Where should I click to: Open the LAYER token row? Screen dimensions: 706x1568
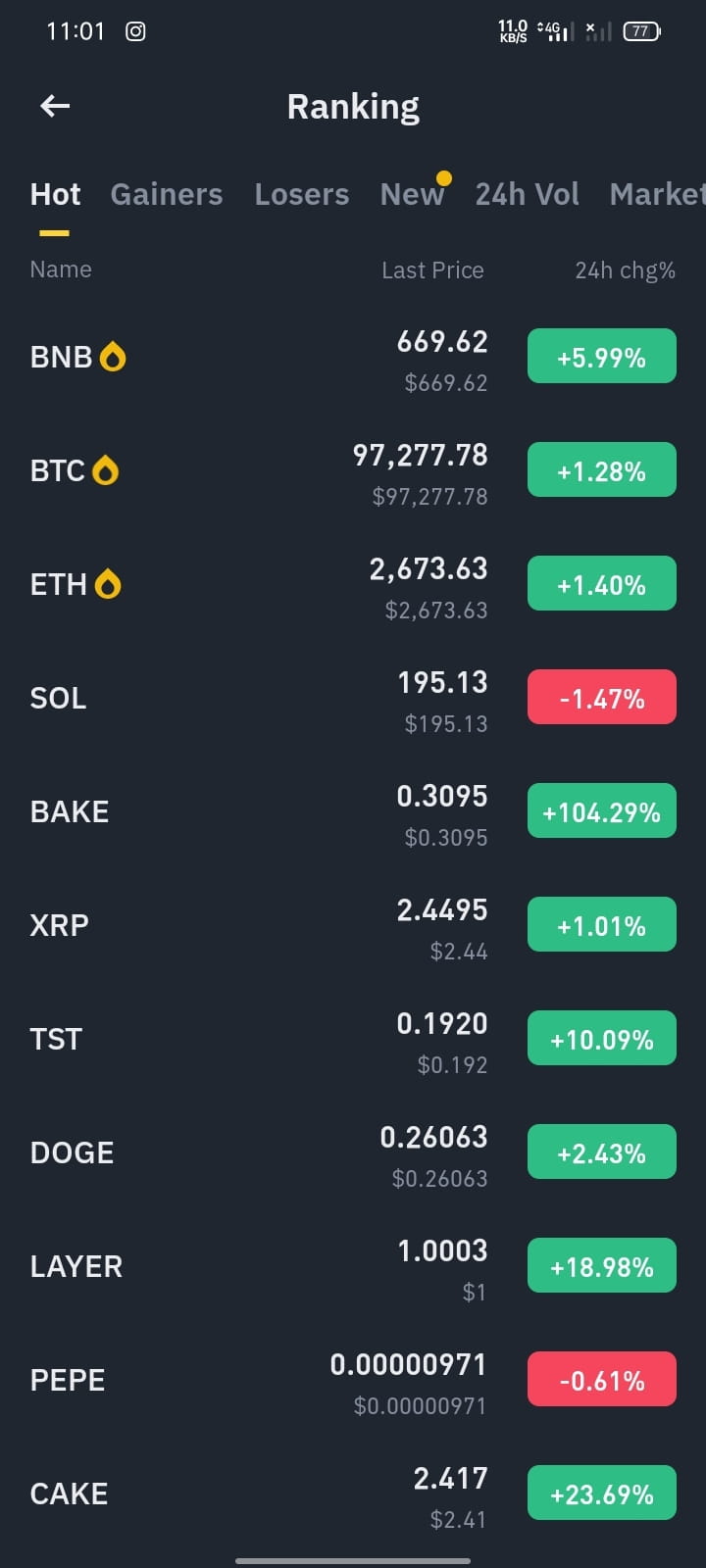(353, 1267)
